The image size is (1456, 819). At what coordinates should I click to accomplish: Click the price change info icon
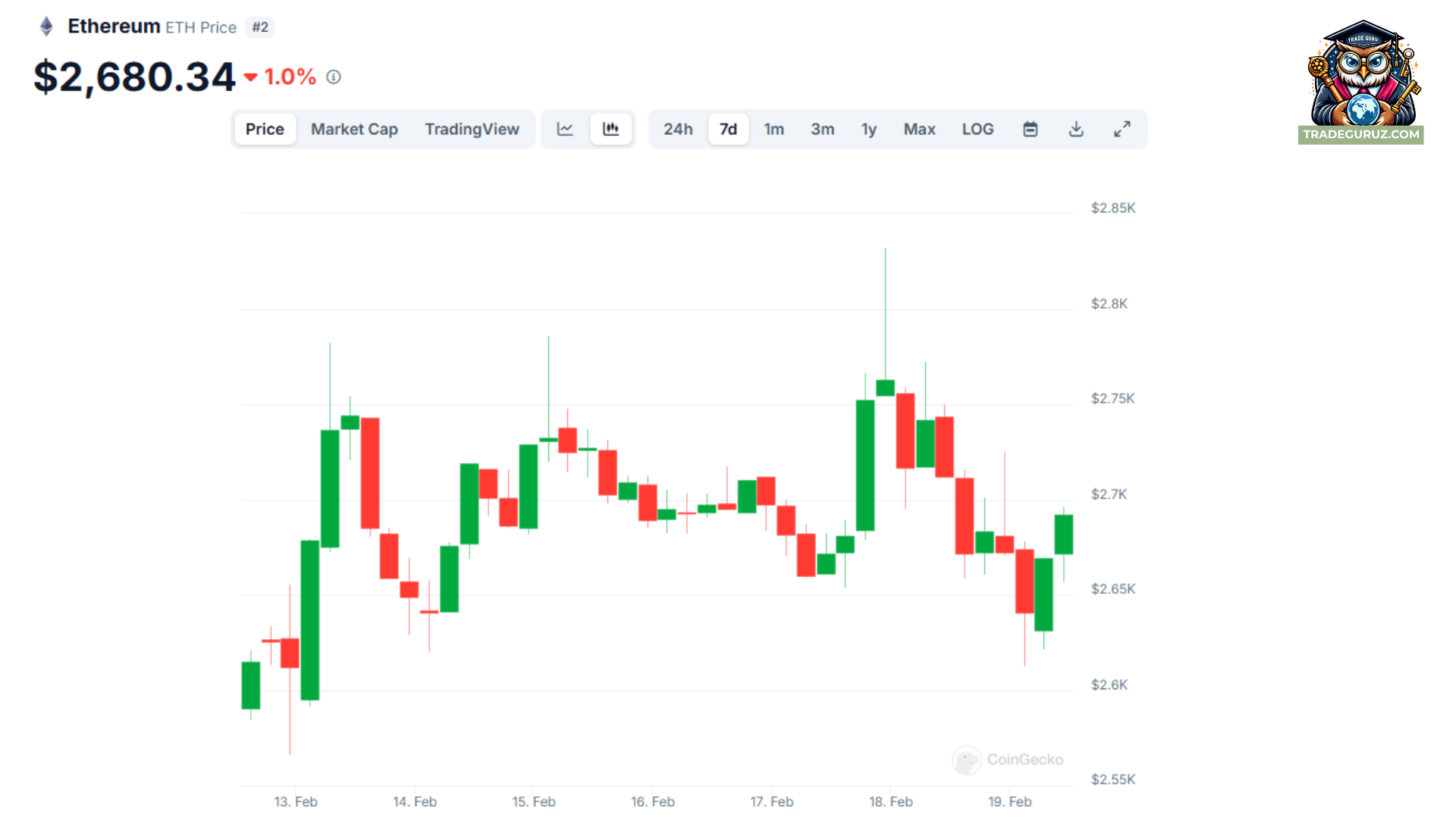coord(334,77)
